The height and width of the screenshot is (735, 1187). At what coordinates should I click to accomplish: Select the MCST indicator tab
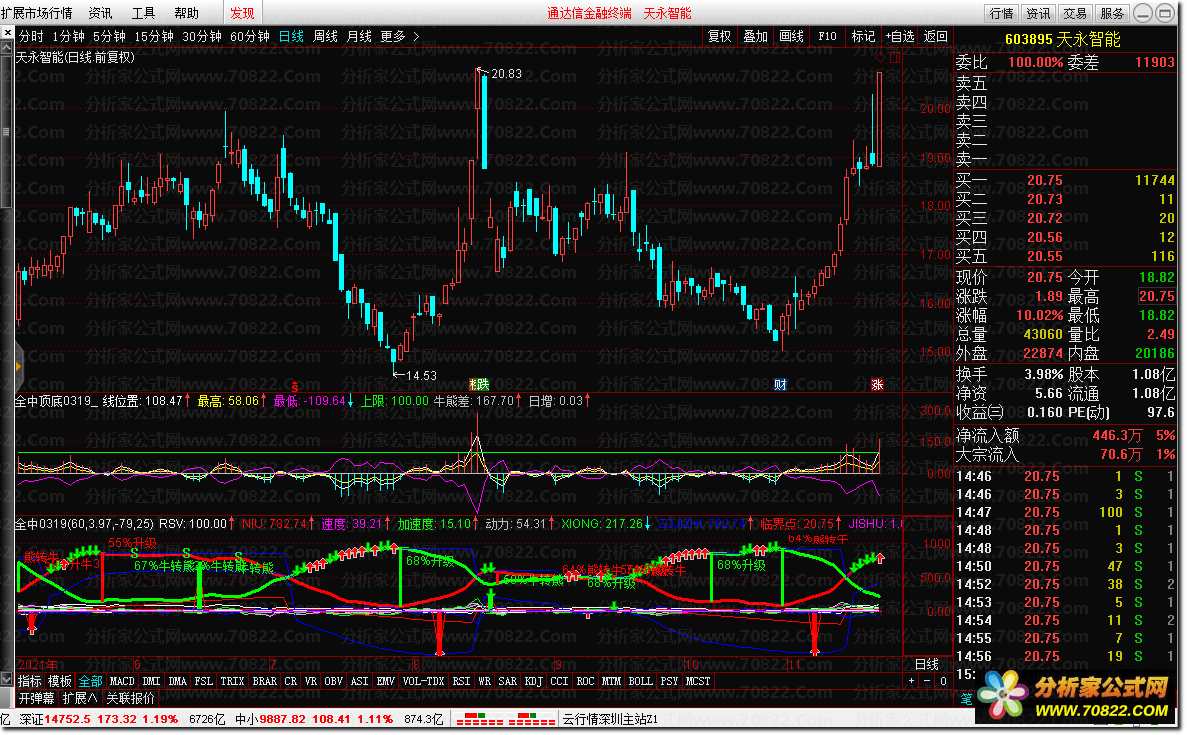(x=698, y=681)
